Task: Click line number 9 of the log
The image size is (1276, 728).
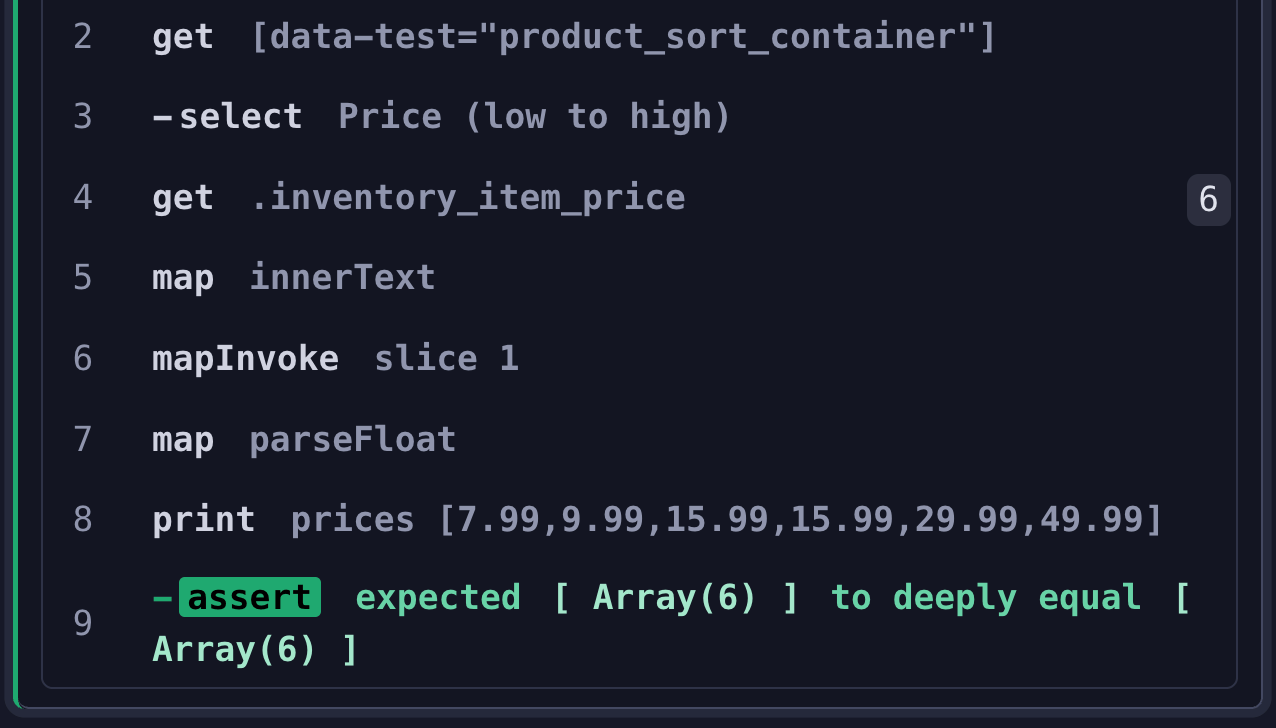Action: coord(83,624)
